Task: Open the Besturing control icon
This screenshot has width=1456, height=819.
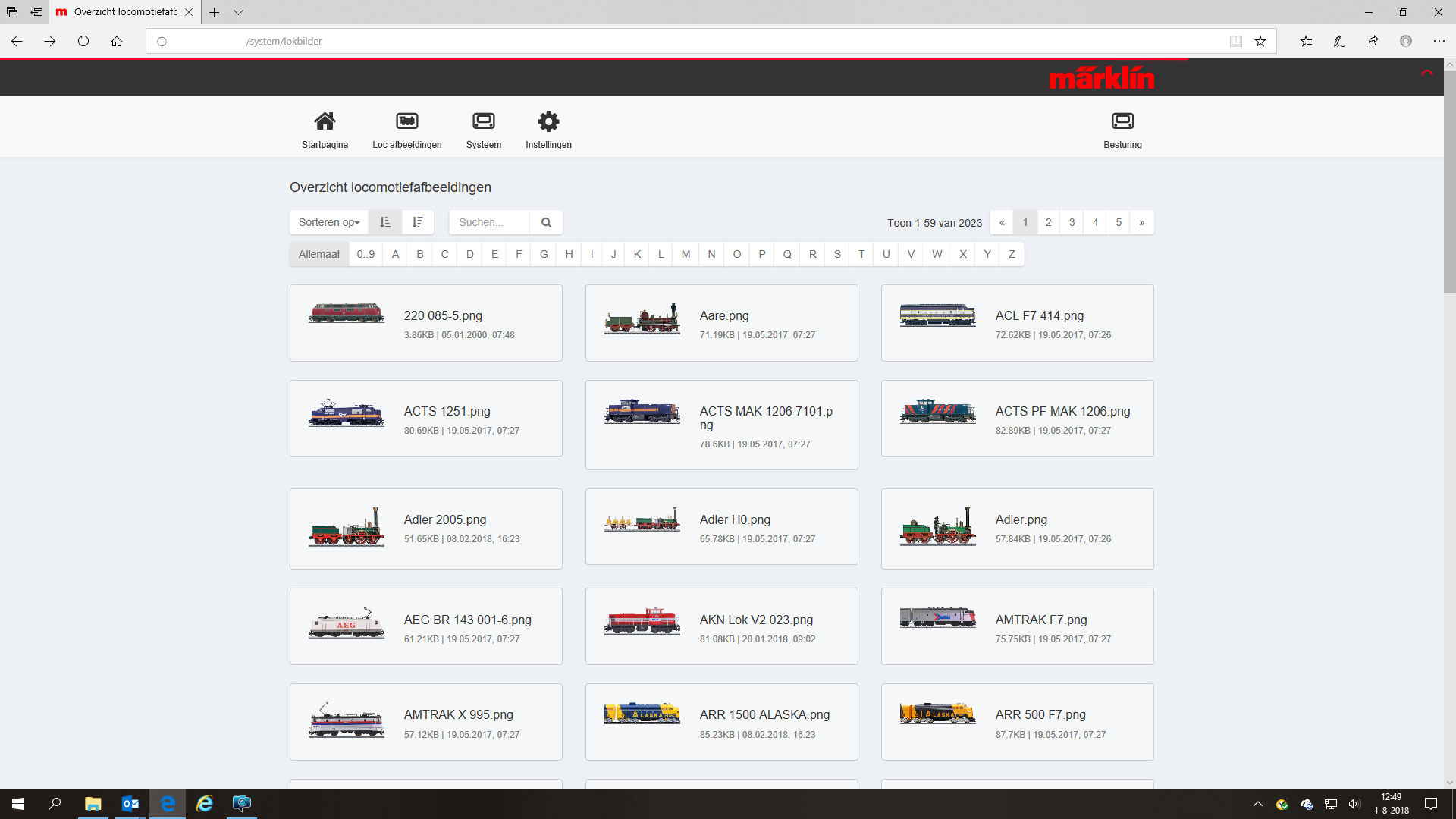Action: [x=1122, y=121]
